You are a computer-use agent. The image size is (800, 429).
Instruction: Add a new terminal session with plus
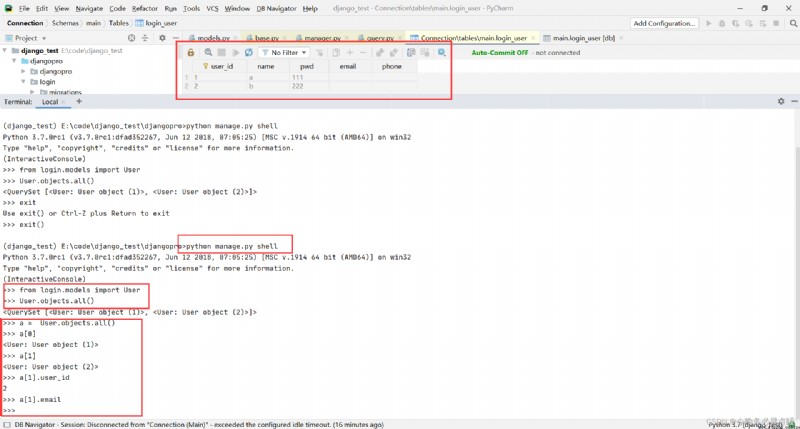pos(79,102)
